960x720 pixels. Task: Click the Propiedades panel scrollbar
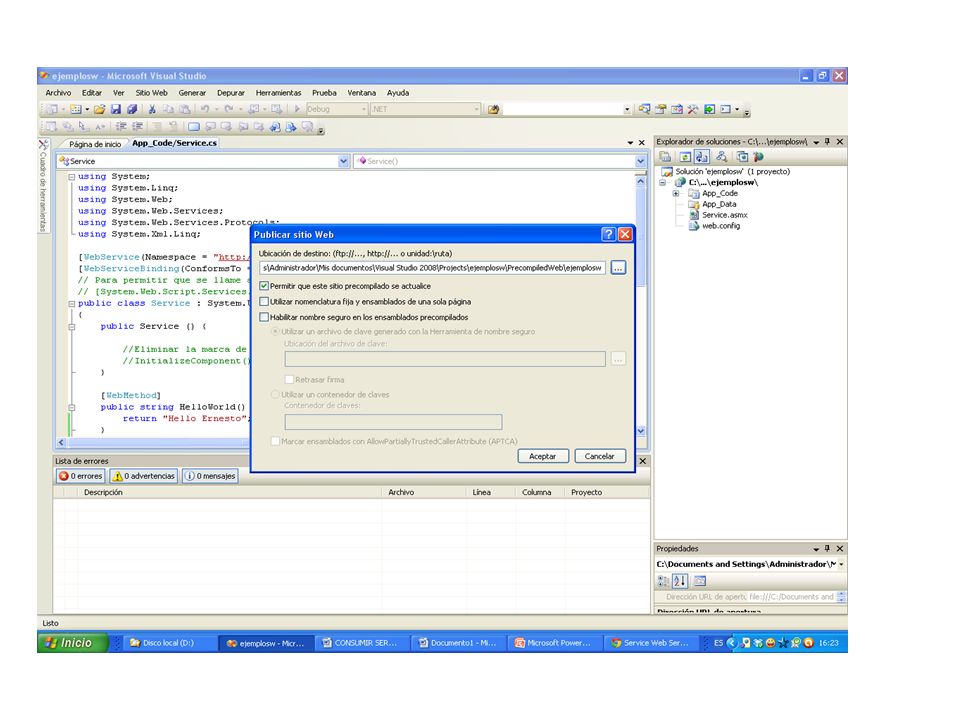click(x=842, y=596)
